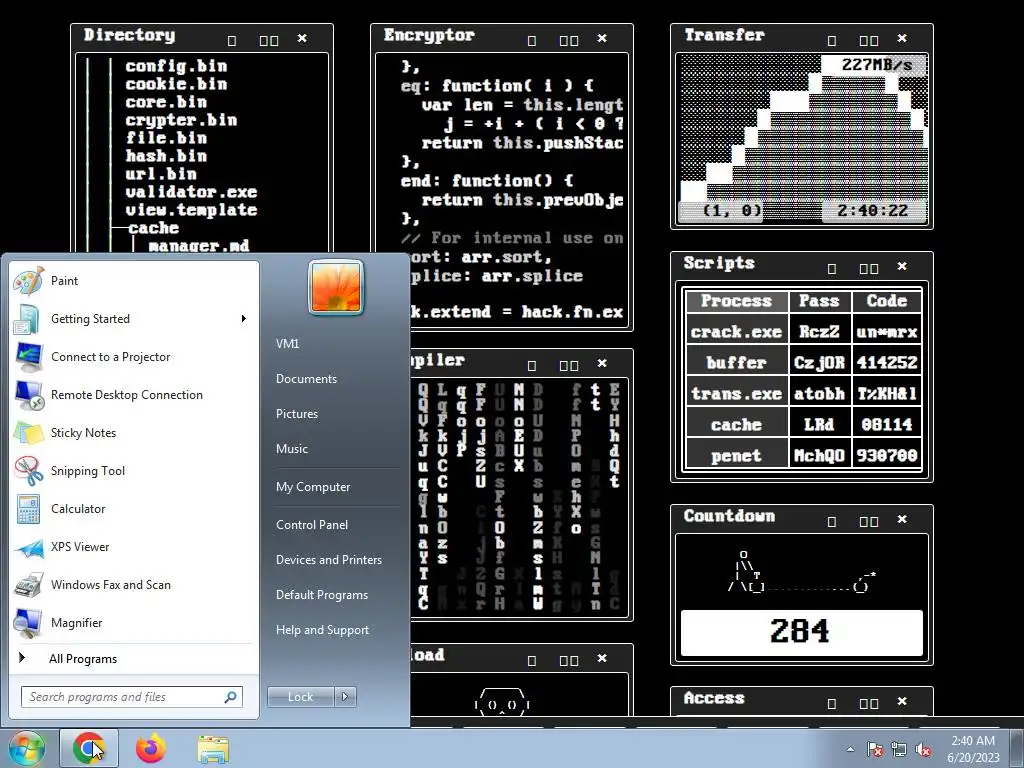1024x768 pixels.
Task: Maximize the Directory window
Action: (x=268, y=40)
